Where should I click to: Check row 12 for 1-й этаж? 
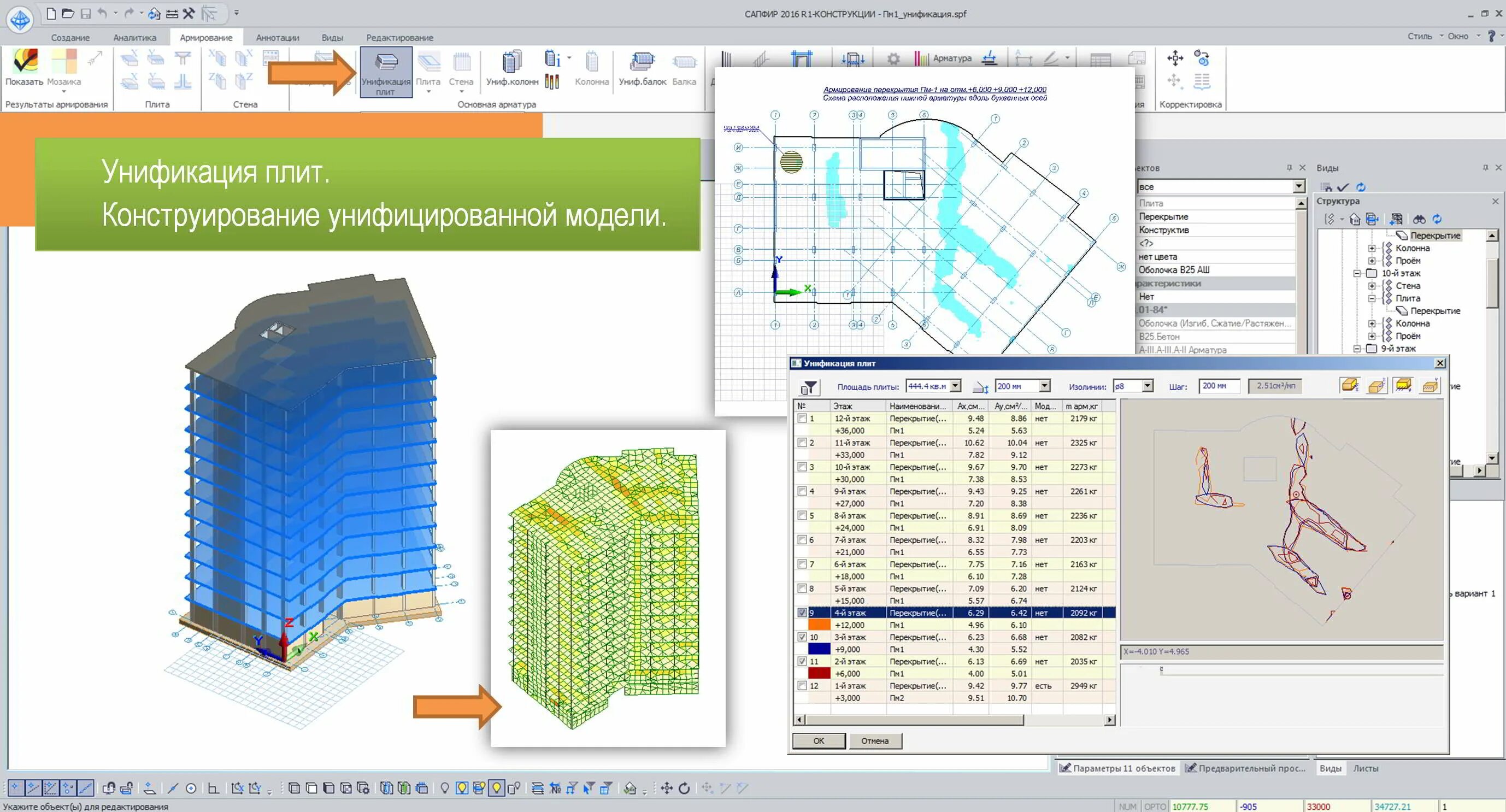[802, 686]
